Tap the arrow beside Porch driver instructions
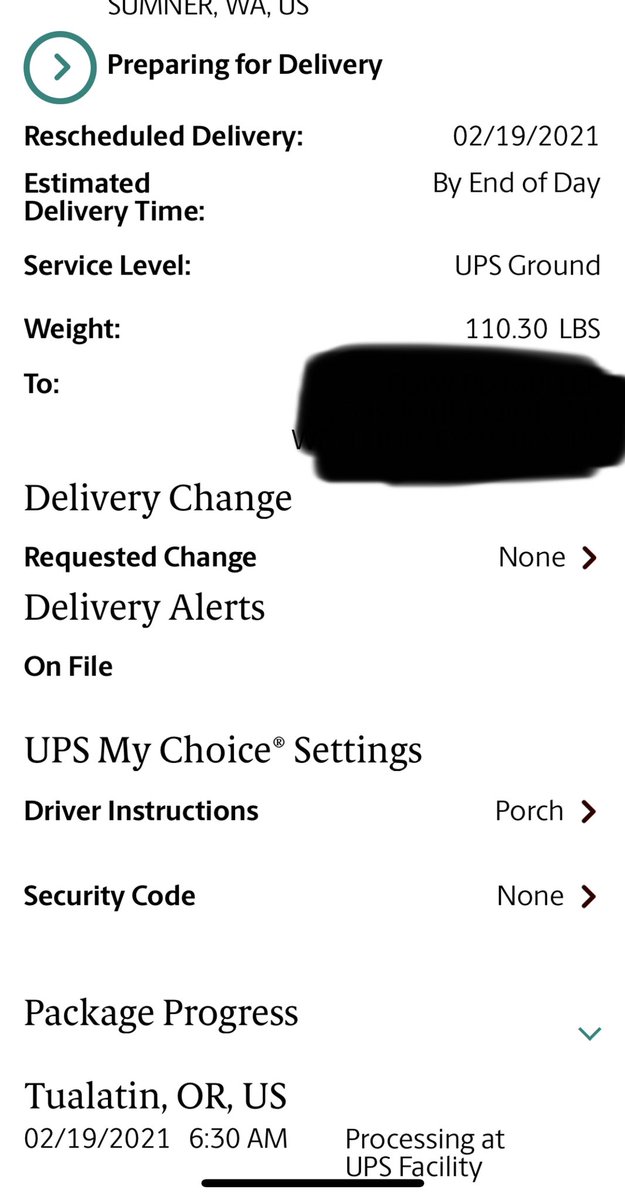The image size is (625, 1200). point(588,811)
